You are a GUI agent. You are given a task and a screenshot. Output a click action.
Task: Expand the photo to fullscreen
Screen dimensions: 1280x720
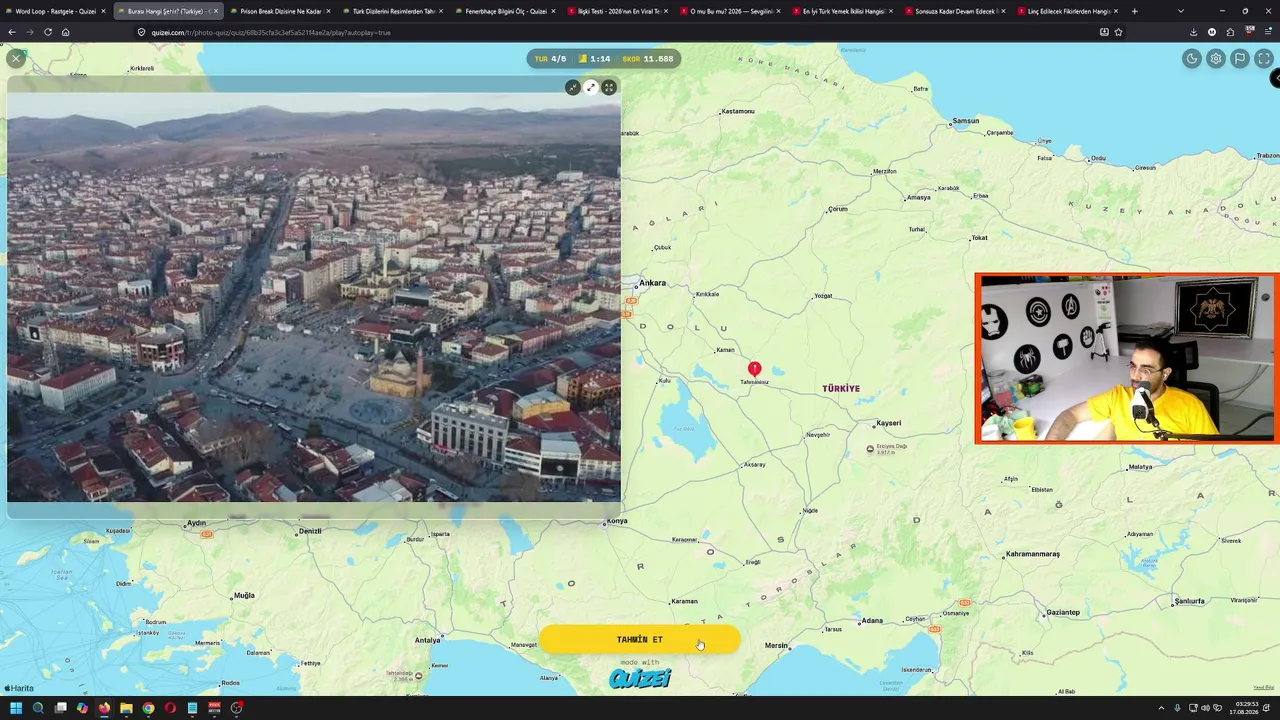coord(609,88)
